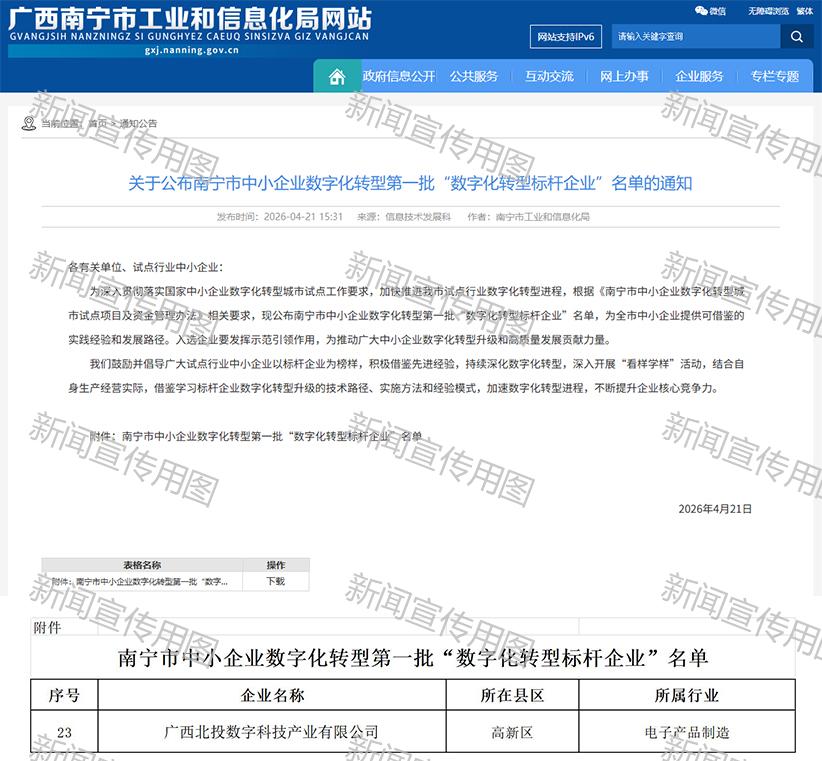Go to 网上办事 section

pyautogui.click(x=624, y=77)
